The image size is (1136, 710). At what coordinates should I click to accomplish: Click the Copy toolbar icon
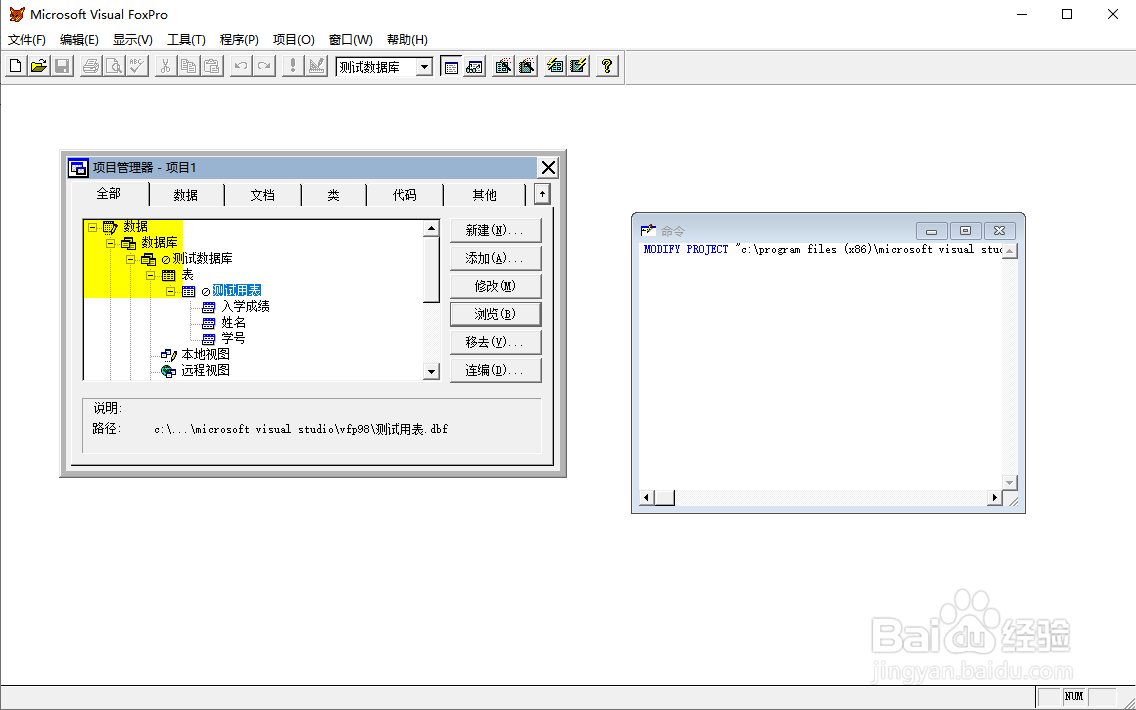[x=188, y=66]
